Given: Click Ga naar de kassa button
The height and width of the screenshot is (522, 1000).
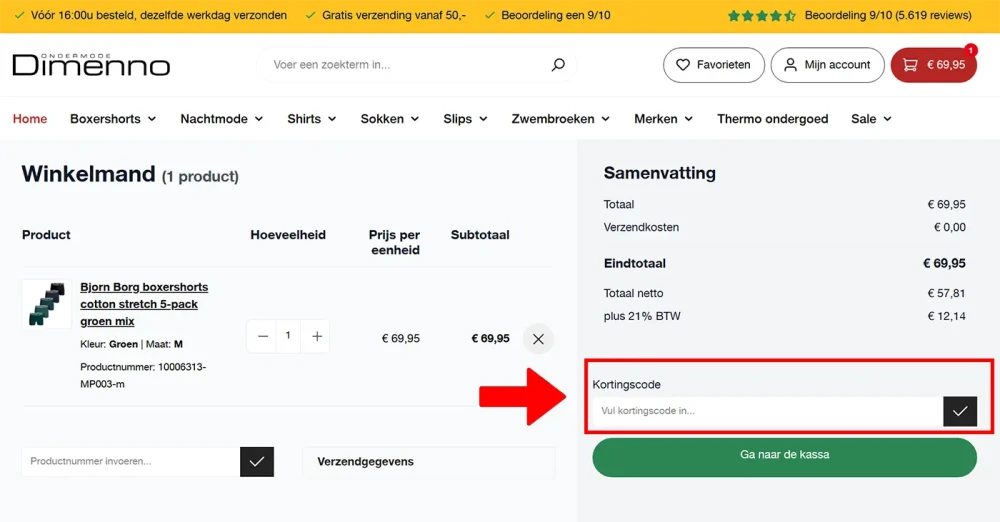Looking at the screenshot, I should coord(784,457).
